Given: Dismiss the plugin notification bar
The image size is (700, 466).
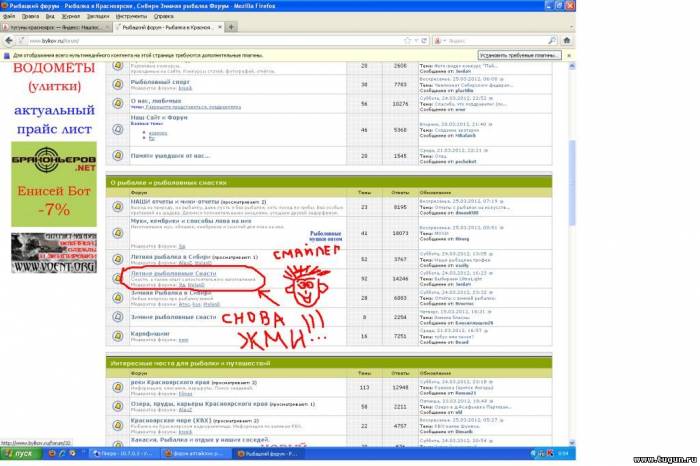Looking at the screenshot, I should point(569,55).
